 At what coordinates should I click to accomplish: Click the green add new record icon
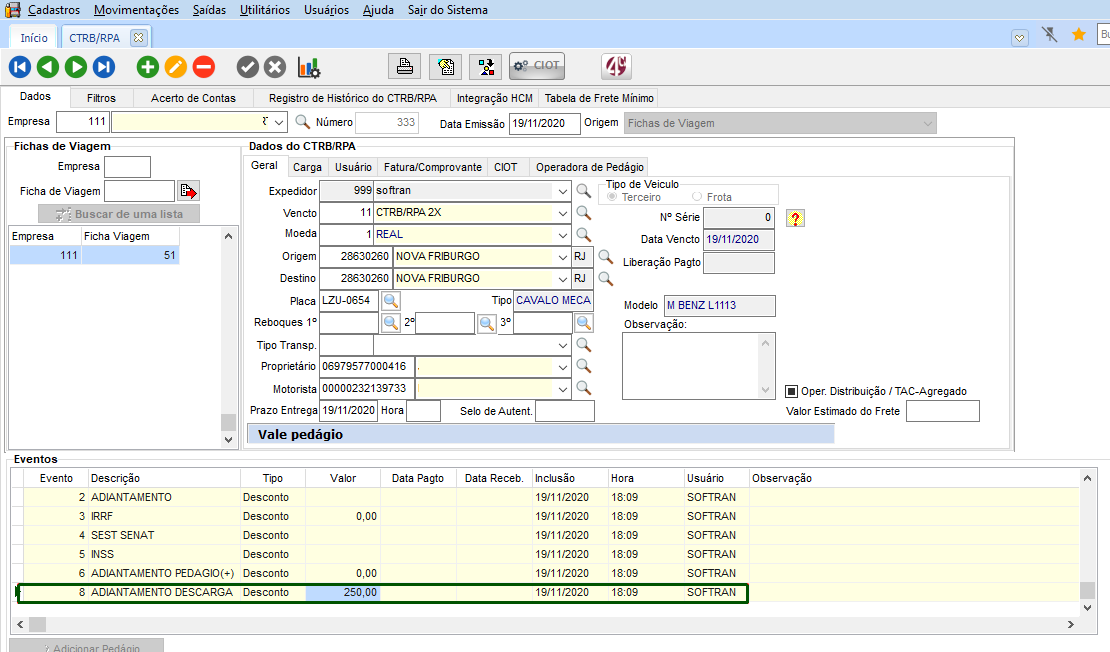tap(148, 67)
